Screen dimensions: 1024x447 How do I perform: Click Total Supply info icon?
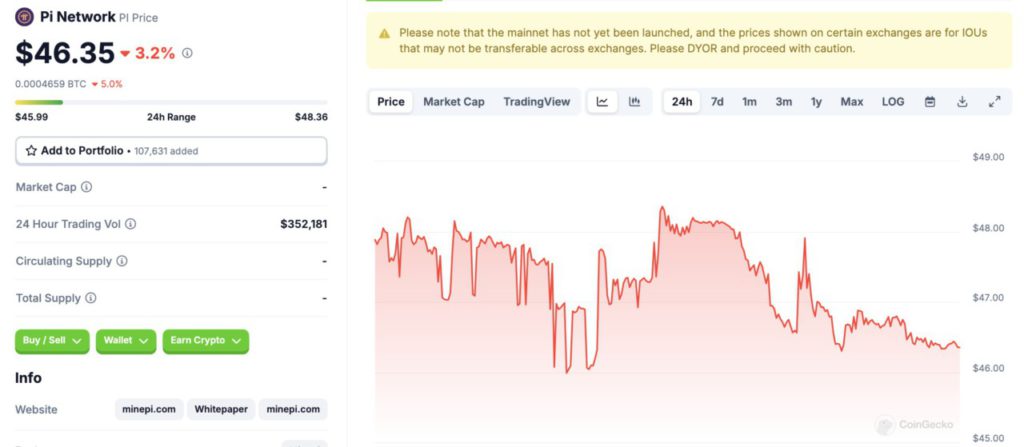(91, 298)
